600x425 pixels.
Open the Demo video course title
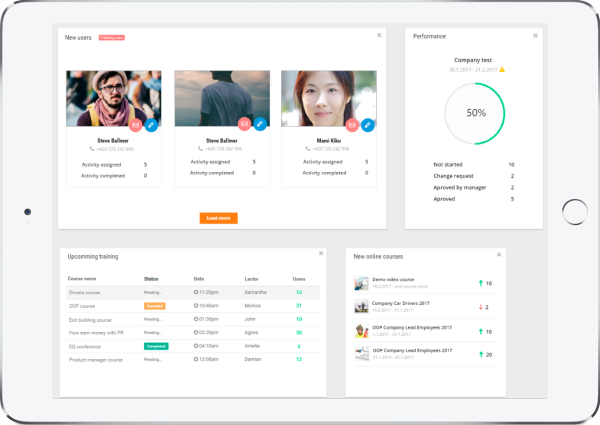tap(393, 279)
